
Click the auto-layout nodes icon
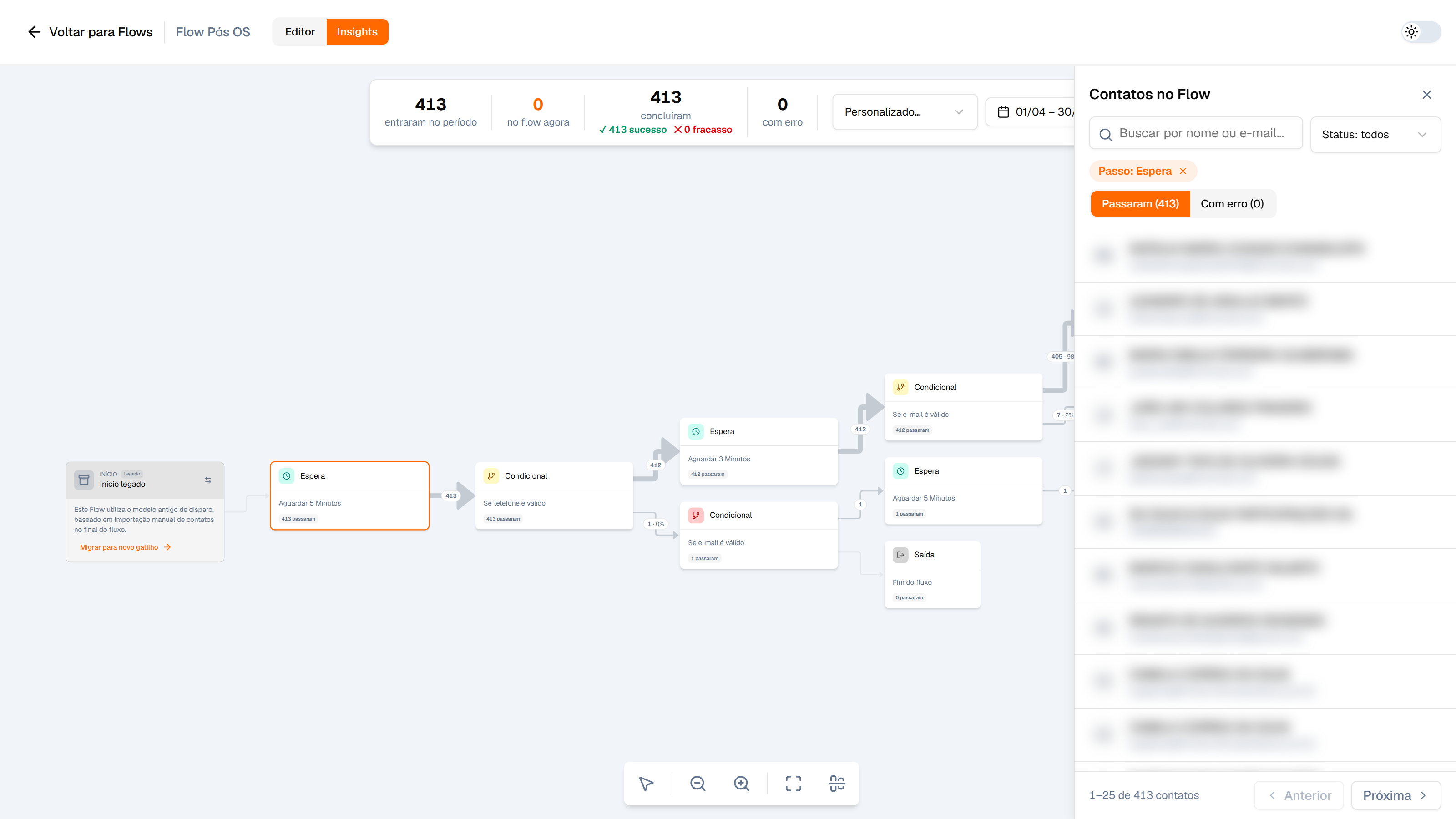(837, 784)
